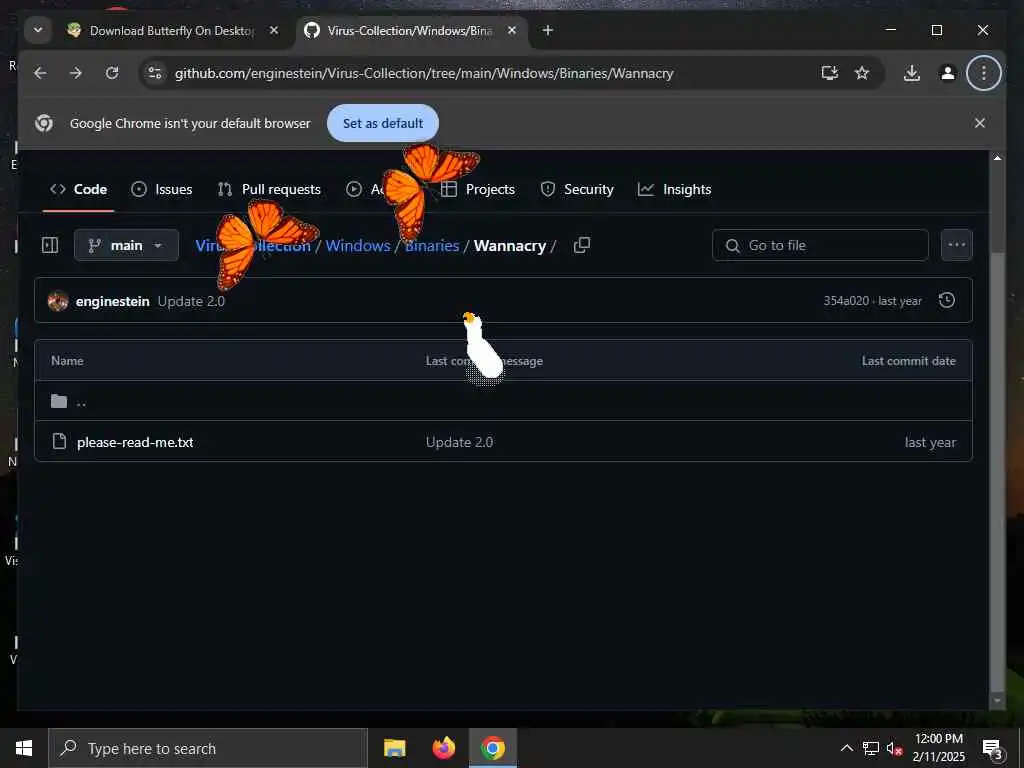Open the Windows Start menu
This screenshot has height=768, width=1024.
coord(24,748)
